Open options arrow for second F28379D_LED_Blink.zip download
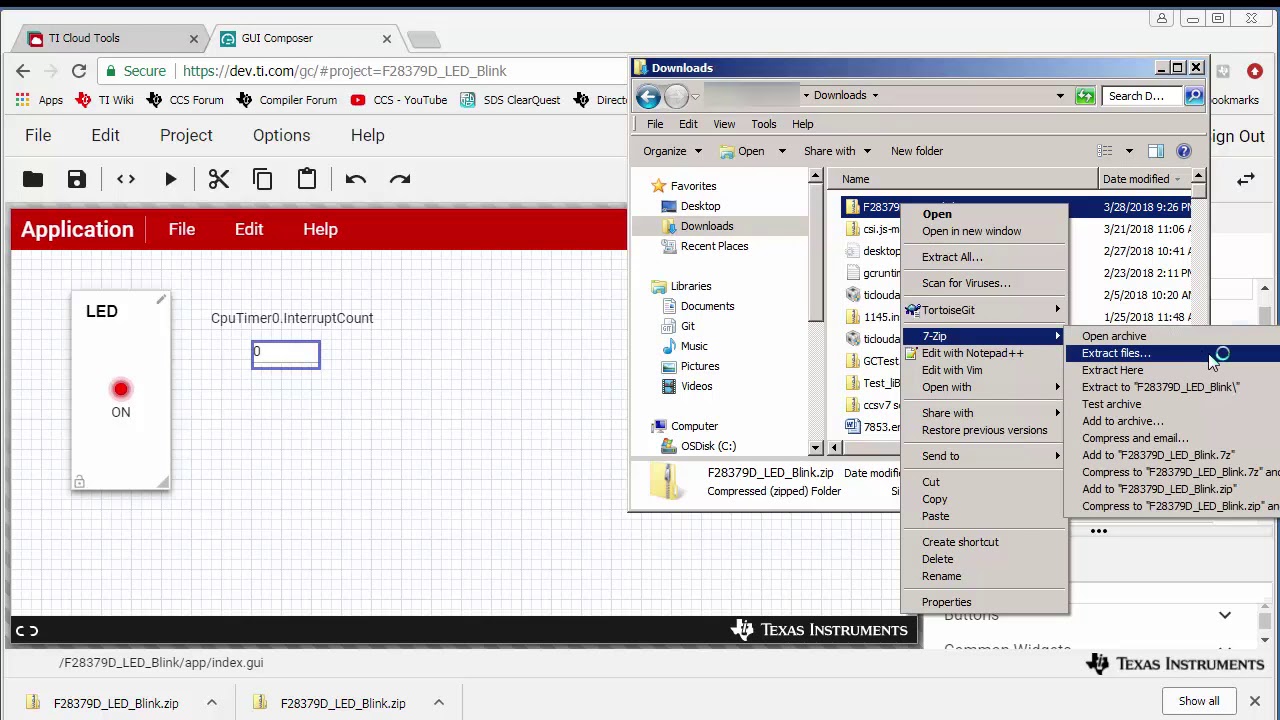This screenshot has width=1280, height=720. pos(439,703)
